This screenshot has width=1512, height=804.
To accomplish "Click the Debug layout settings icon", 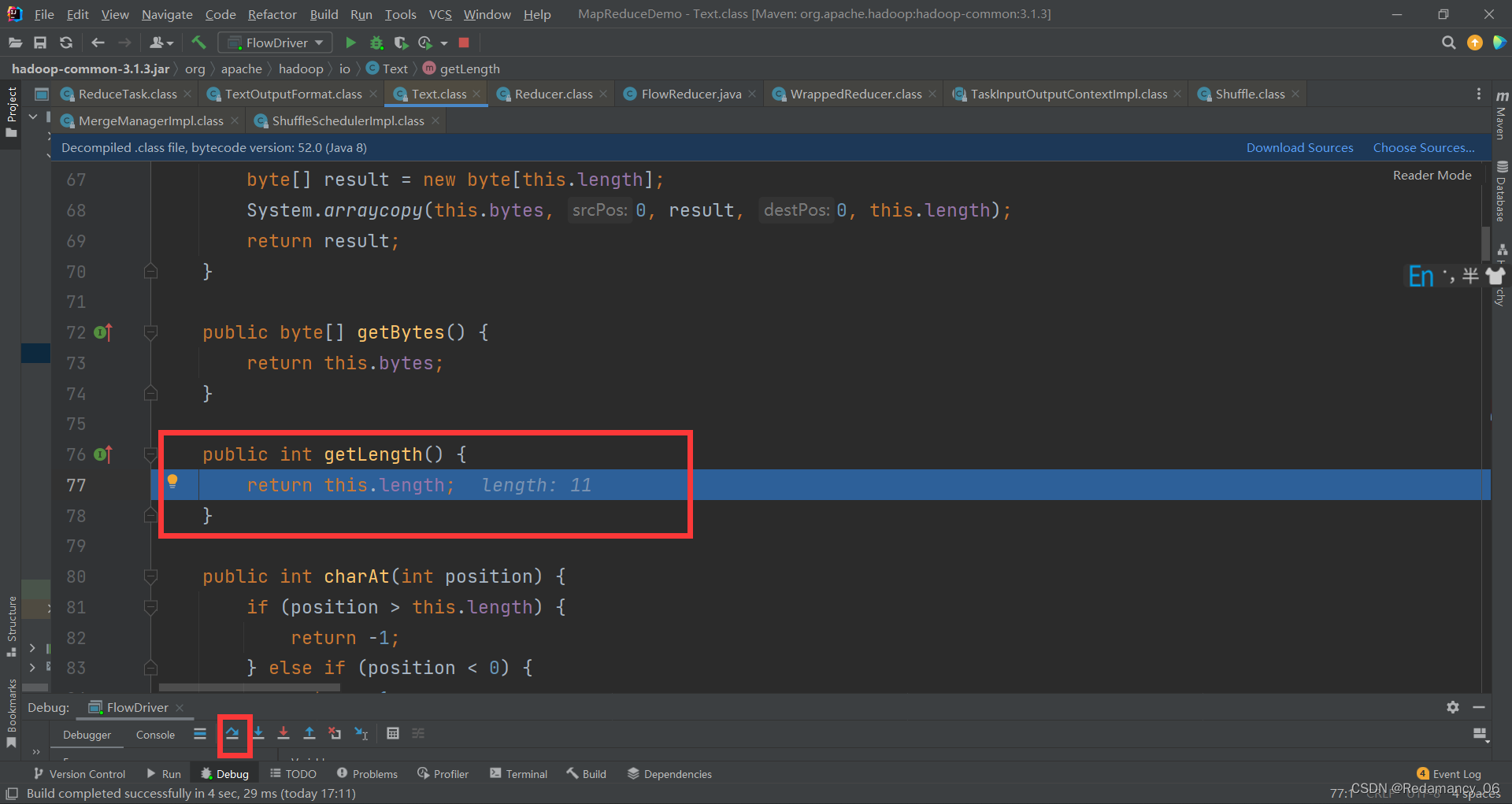I will point(1480,734).
